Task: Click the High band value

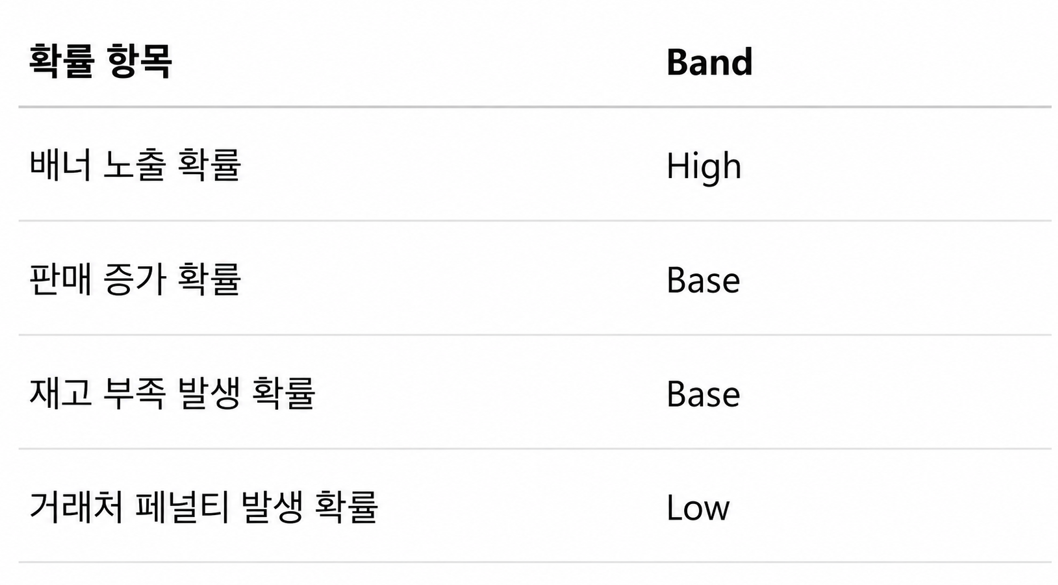Action: coord(704,167)
